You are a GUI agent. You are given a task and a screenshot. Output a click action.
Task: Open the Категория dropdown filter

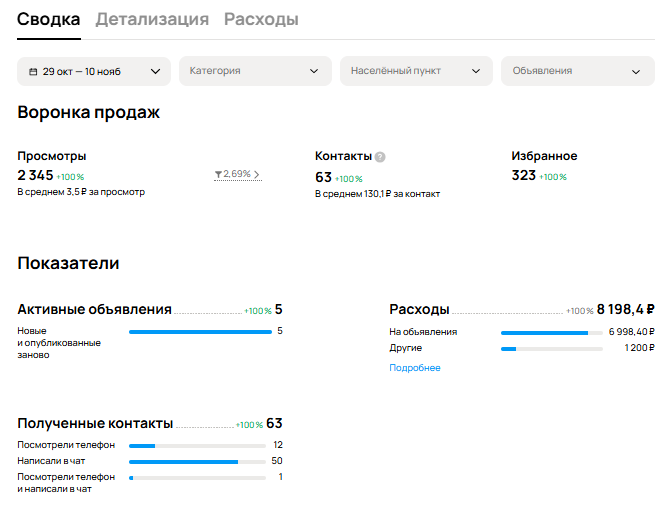(254, 71)
